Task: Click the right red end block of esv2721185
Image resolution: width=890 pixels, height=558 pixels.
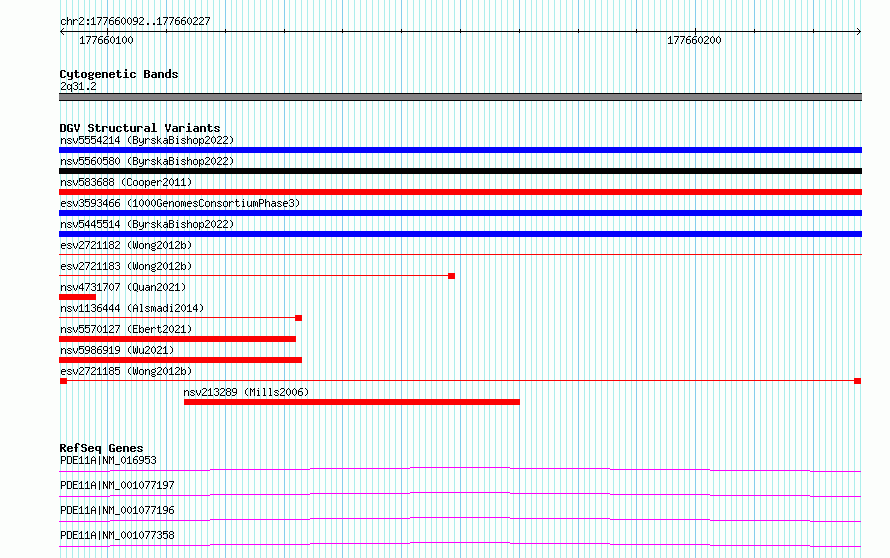Action: [x=858, y=381]
